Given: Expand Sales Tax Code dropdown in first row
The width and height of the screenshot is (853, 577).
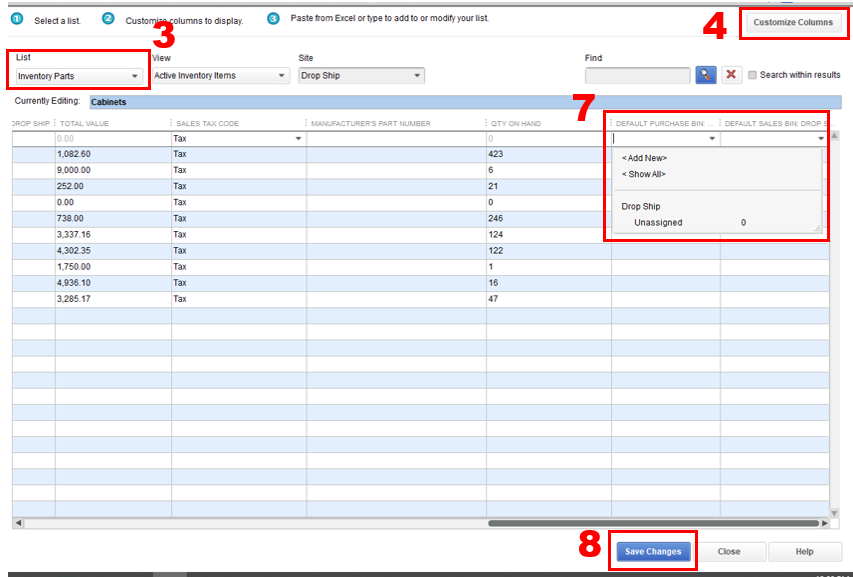Looking at the screenshot, I should click(x=298, y=139).
